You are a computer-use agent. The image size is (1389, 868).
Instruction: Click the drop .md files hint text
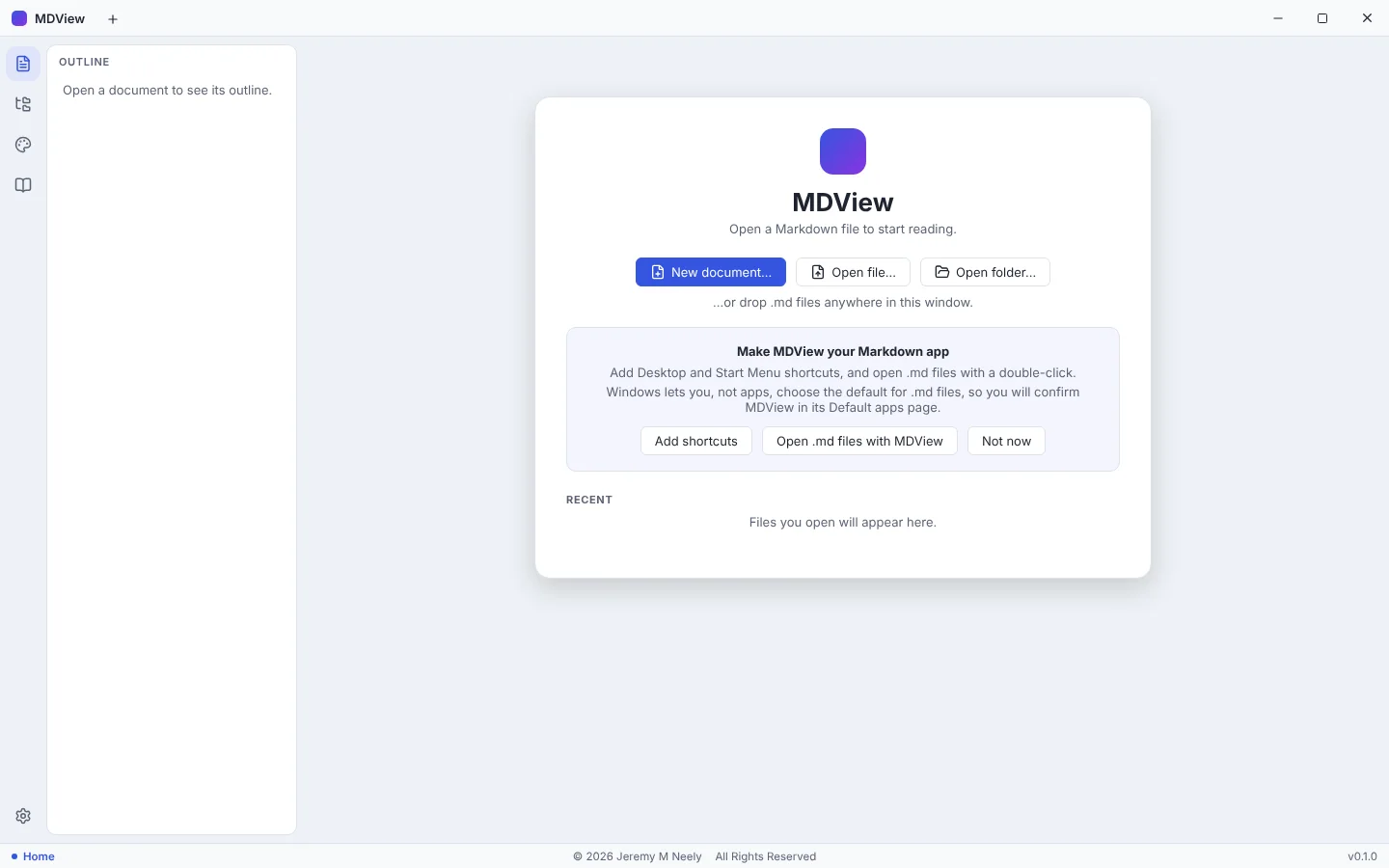click(843, 302)
